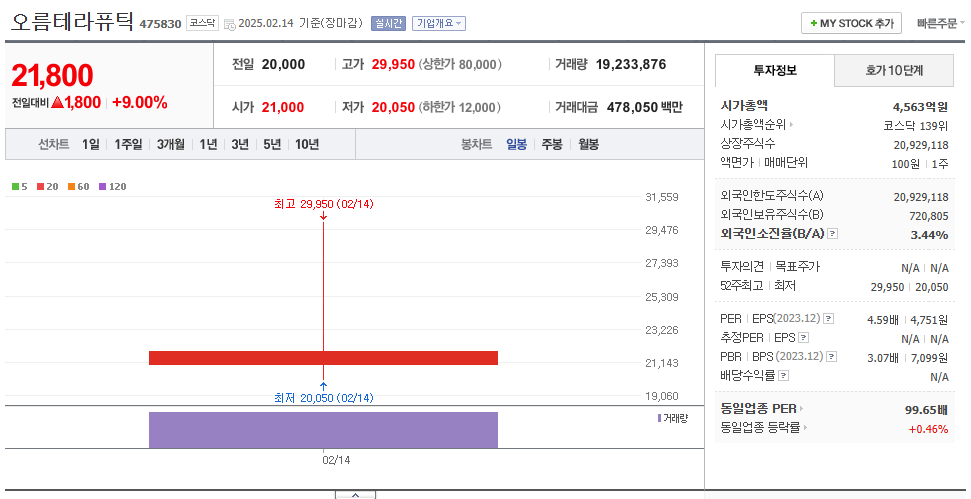Image resolution: width=971 pixels, height=499 pixels.
Task: Click the 02/14 date on the chart axis
Action: click(336, 460)
